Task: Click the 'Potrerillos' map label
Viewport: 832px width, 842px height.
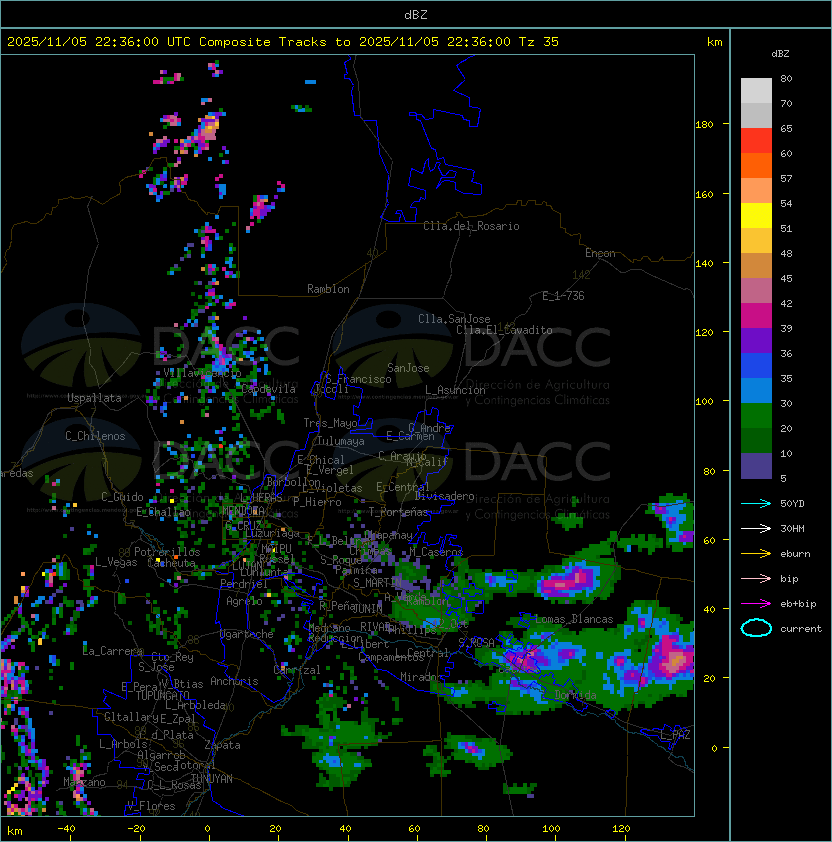Action: [x=167, y=552]
